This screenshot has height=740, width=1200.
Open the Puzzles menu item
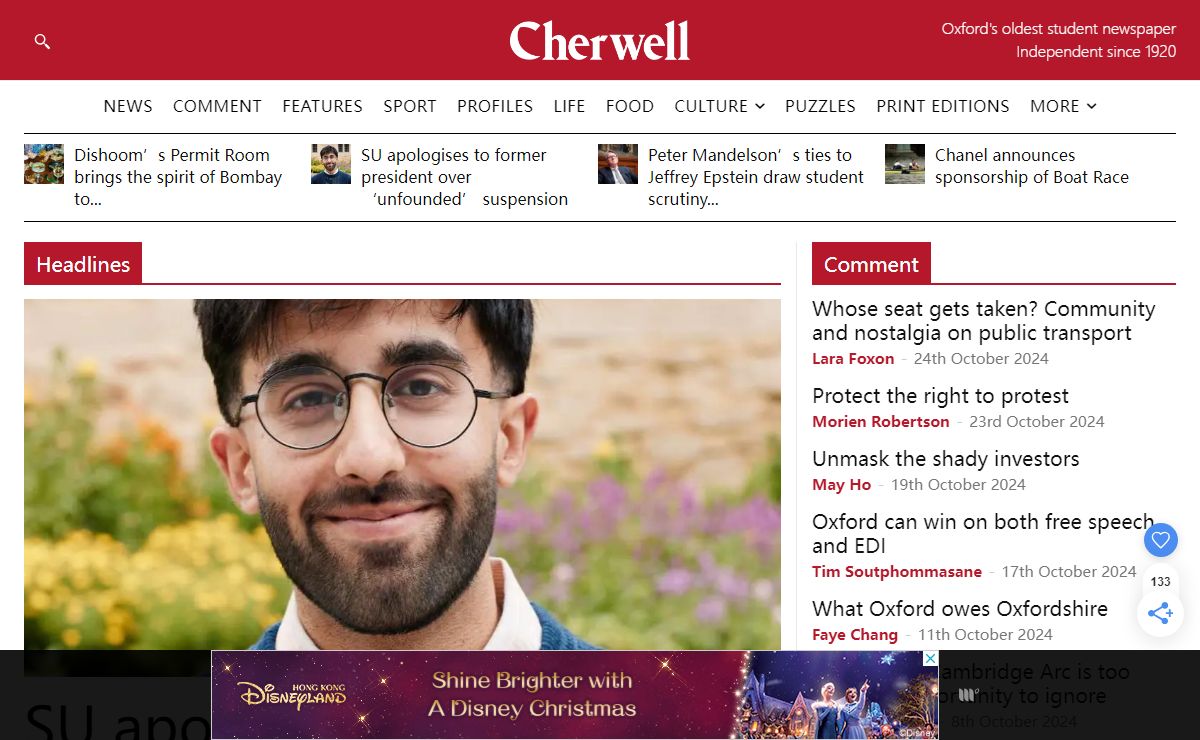[x=820, y=106]
